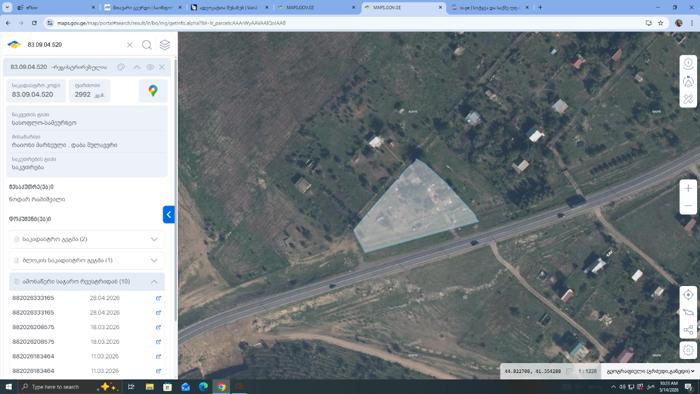
Task: Expand the cadastral data (2) section
Action: coord(87,239)
